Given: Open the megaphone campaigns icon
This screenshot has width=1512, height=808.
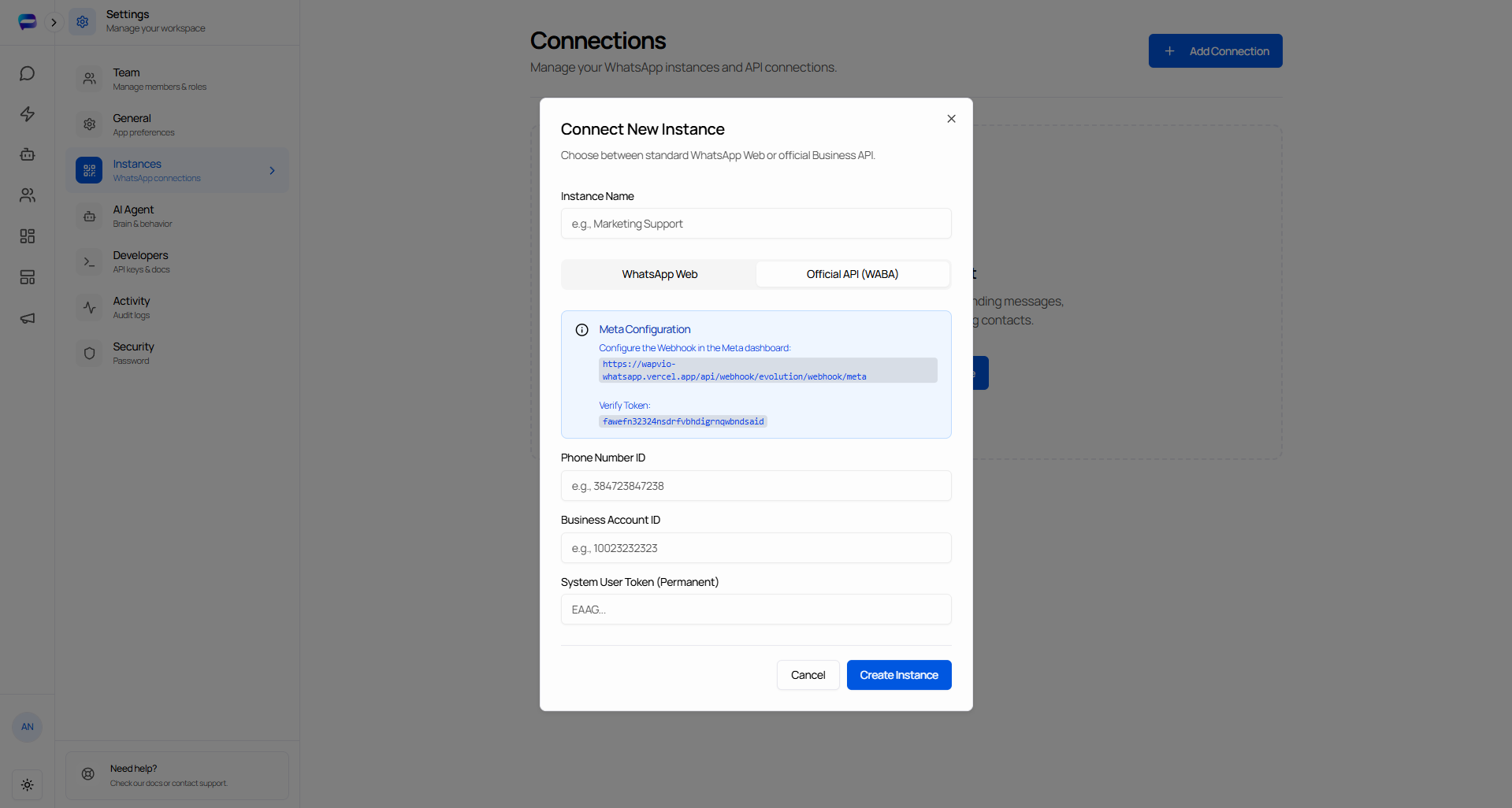Looking at the screenshot, I should [x=27, y=318].
